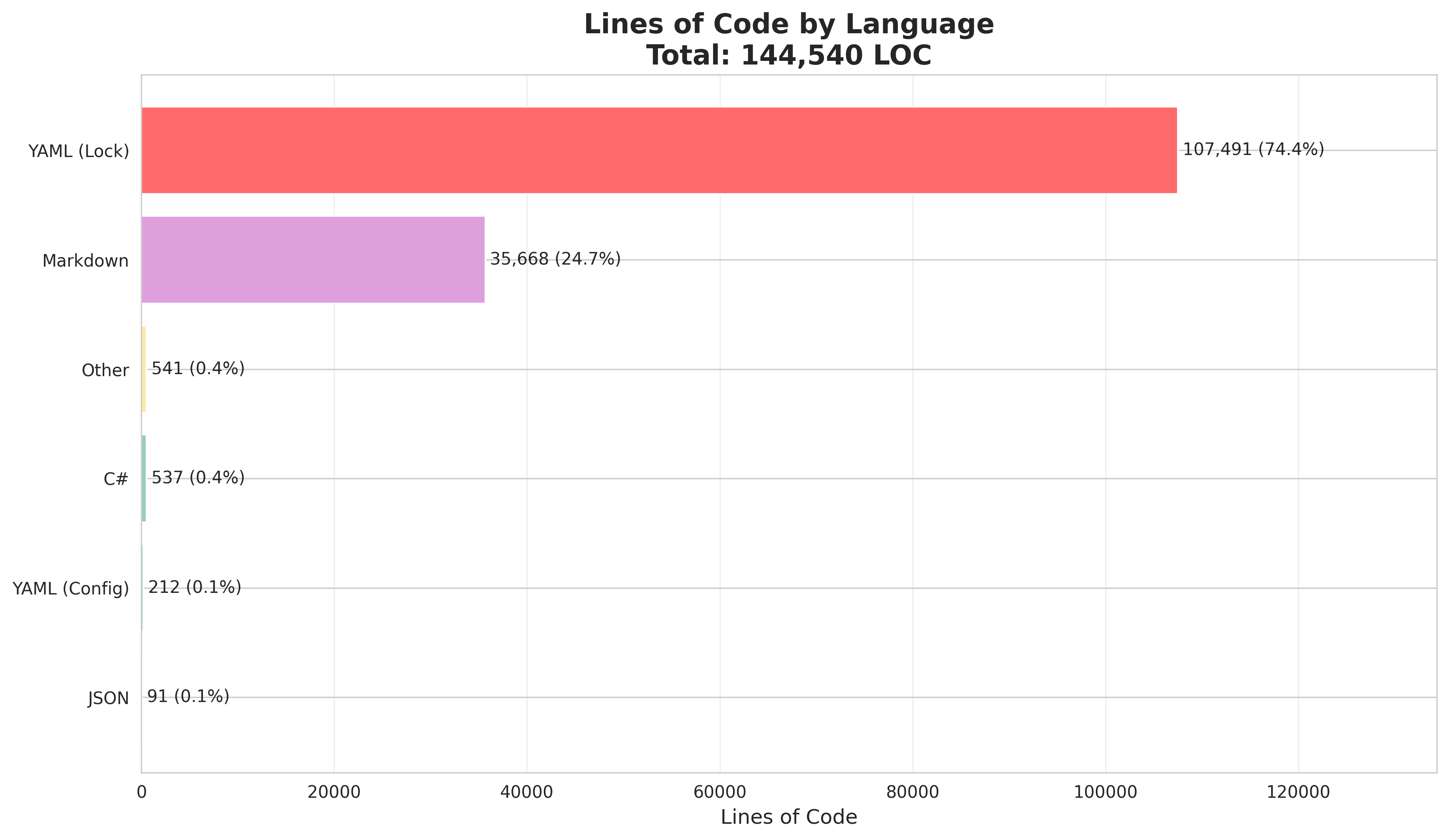Click the yellow Other bar
1449x840 pixels.
(144, 369)
